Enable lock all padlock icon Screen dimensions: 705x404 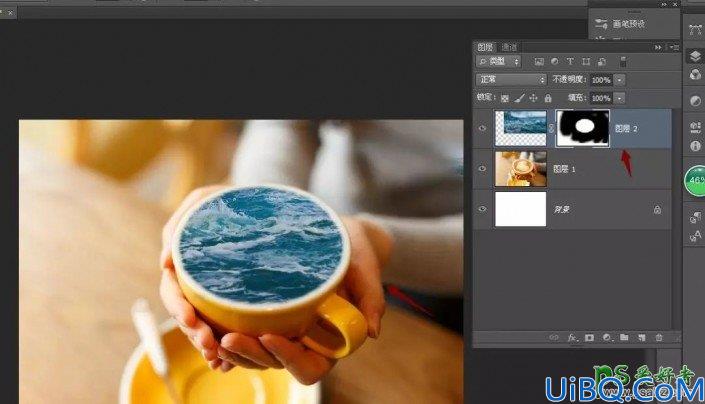click(x=548, y=98)
